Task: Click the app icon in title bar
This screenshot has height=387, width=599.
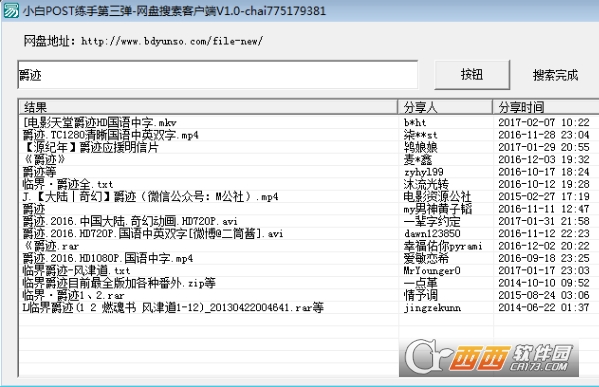Action: point(10,10)
